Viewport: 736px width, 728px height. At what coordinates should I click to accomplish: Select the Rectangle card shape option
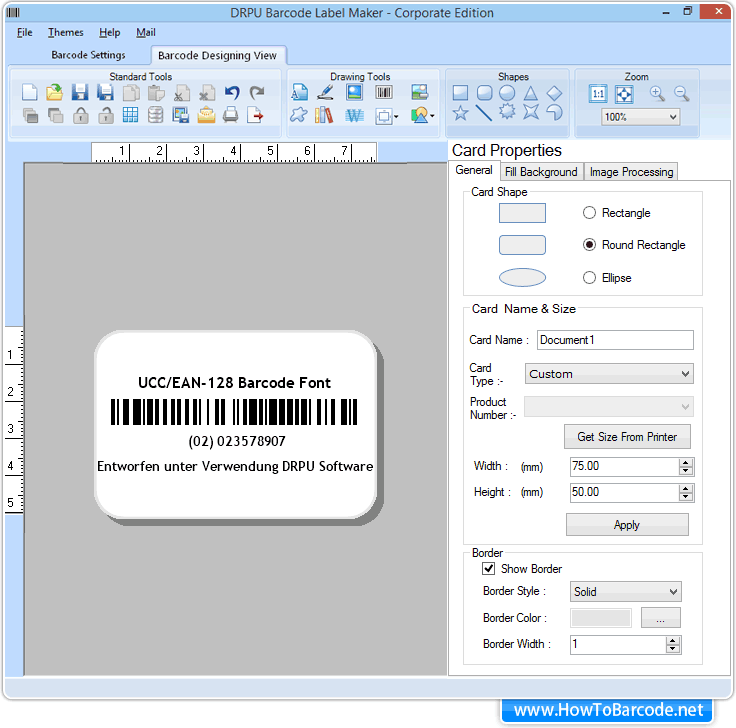coord(589,213)
